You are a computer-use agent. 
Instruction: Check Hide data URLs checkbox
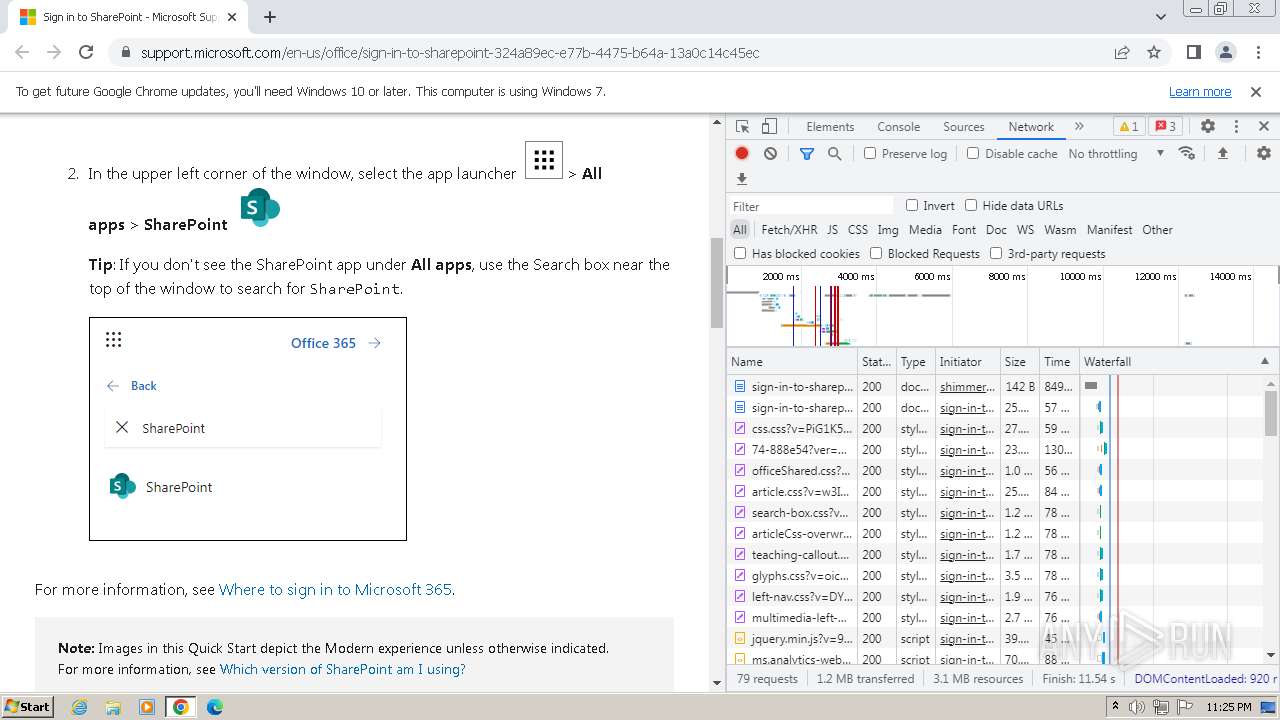(x=971, y=205)
